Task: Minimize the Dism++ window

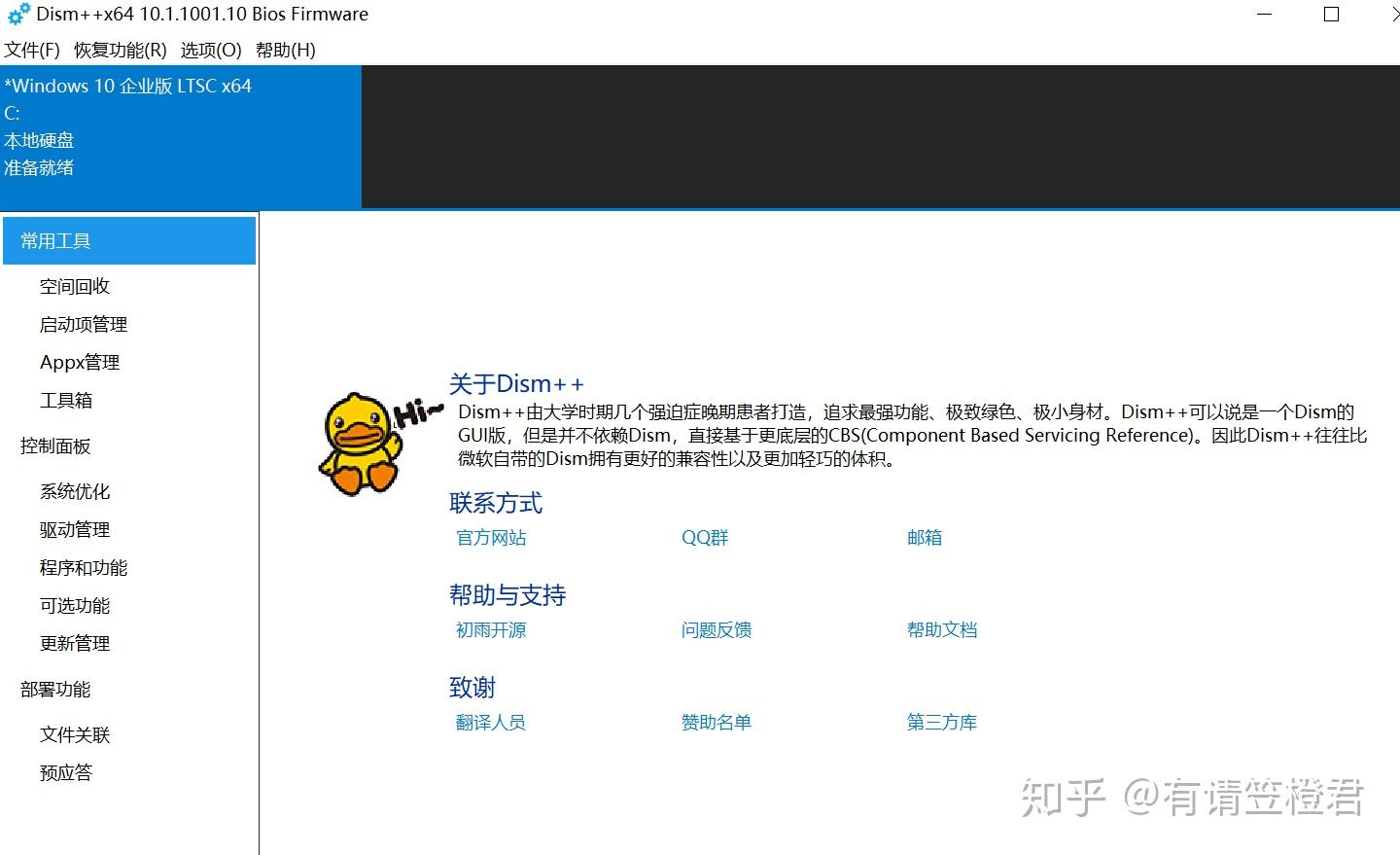Action: 1264,15
